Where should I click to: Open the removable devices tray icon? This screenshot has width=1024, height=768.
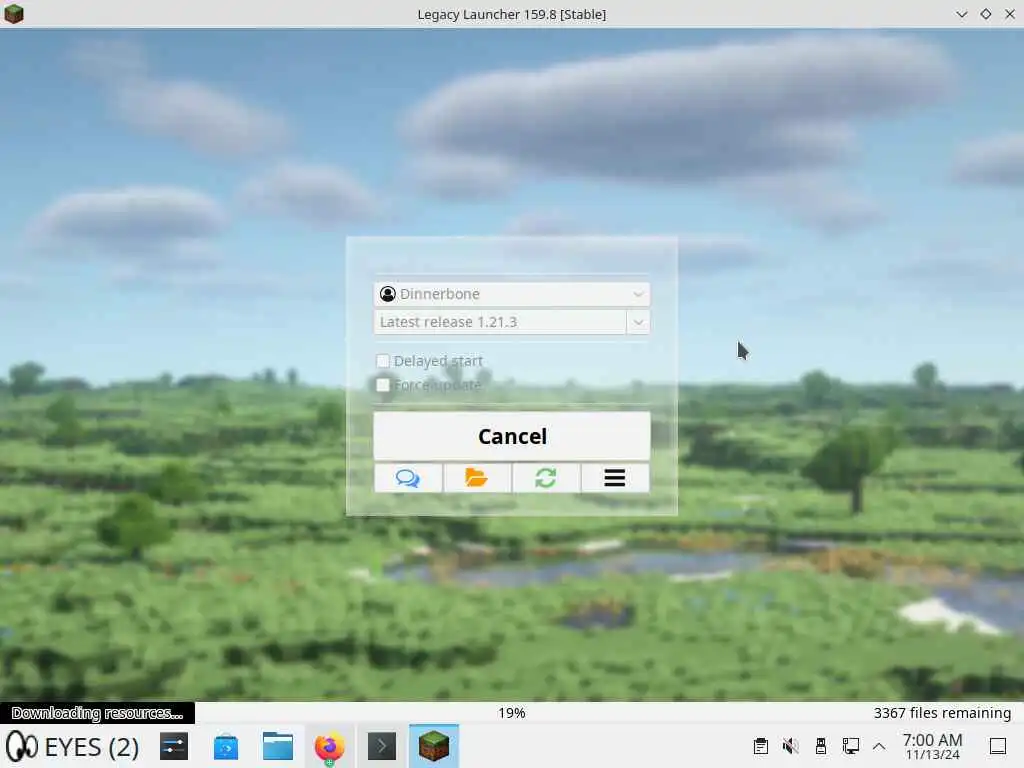tap(821, 746)
